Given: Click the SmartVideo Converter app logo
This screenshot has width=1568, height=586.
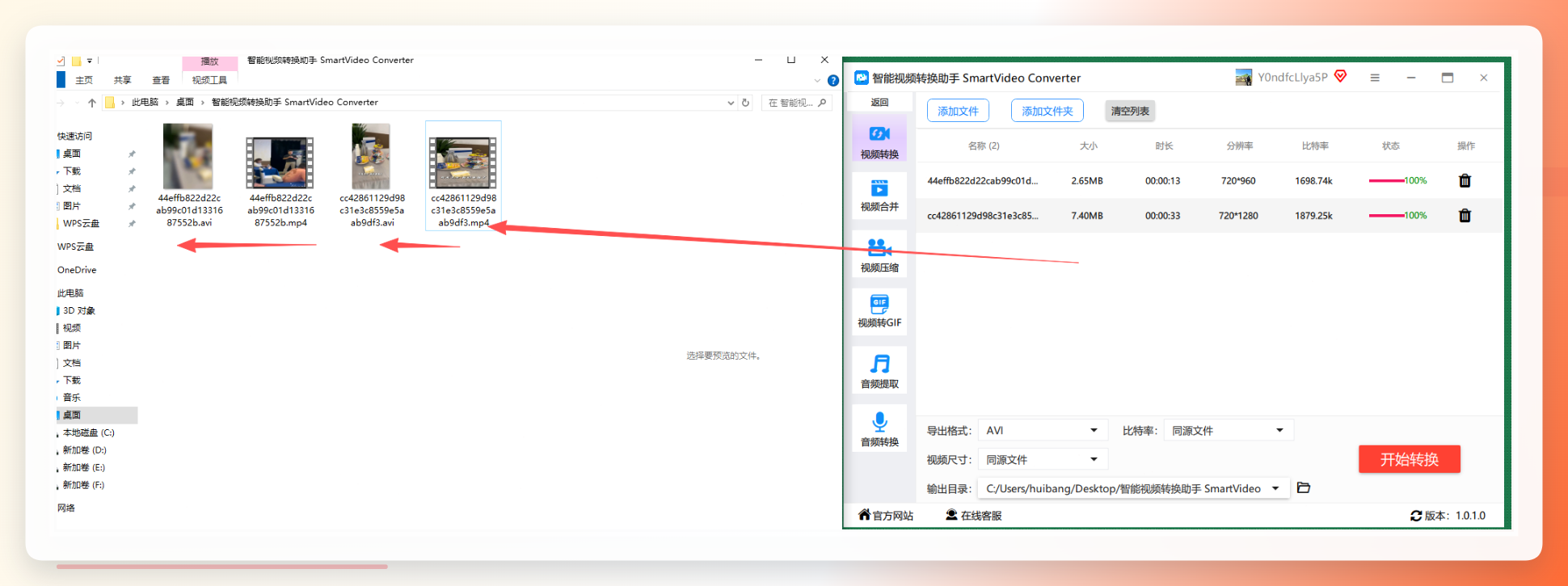Looking at the screenshot, I should [x=862, y=78].
